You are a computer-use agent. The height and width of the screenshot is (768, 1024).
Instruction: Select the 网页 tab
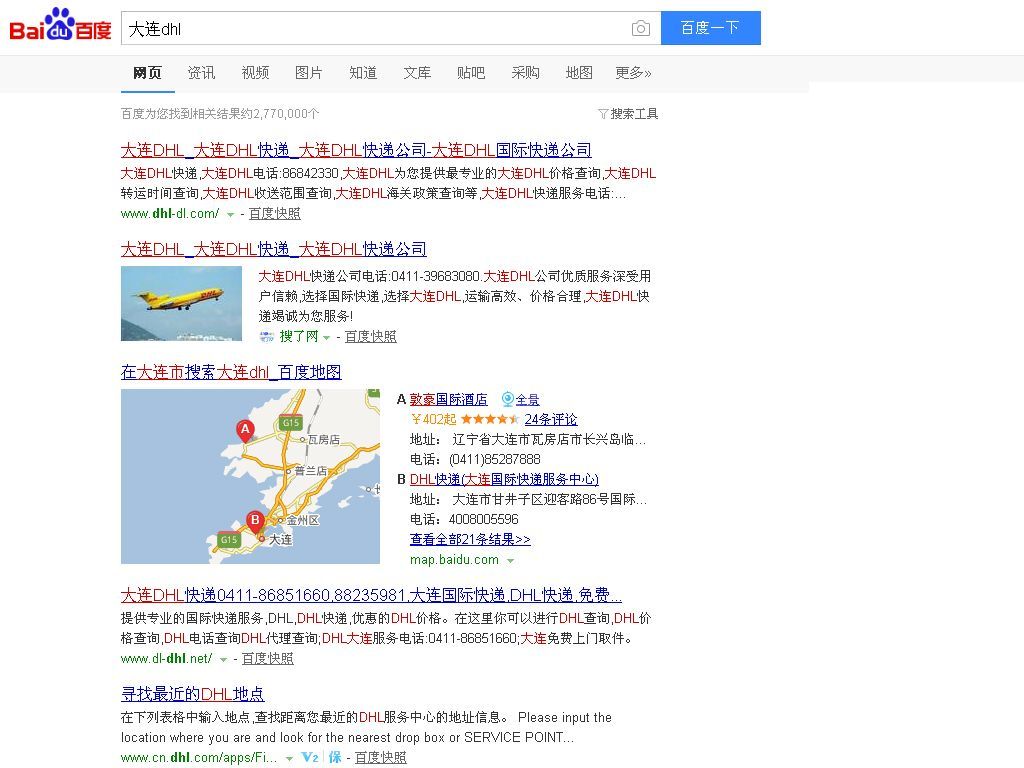coord(147,72)
